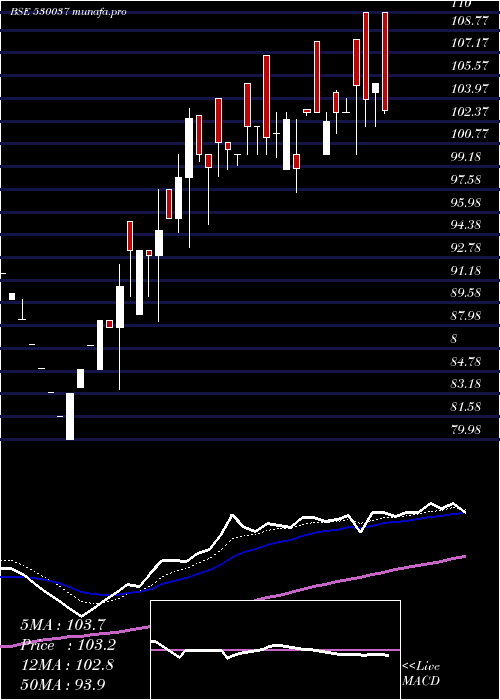Click the <<Live MACD label

pos(421,674)
